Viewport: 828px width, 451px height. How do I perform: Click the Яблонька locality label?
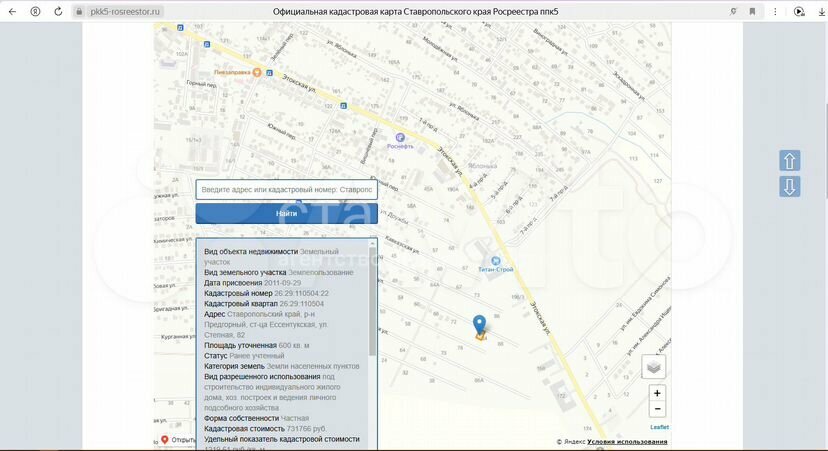coord(483,165)
